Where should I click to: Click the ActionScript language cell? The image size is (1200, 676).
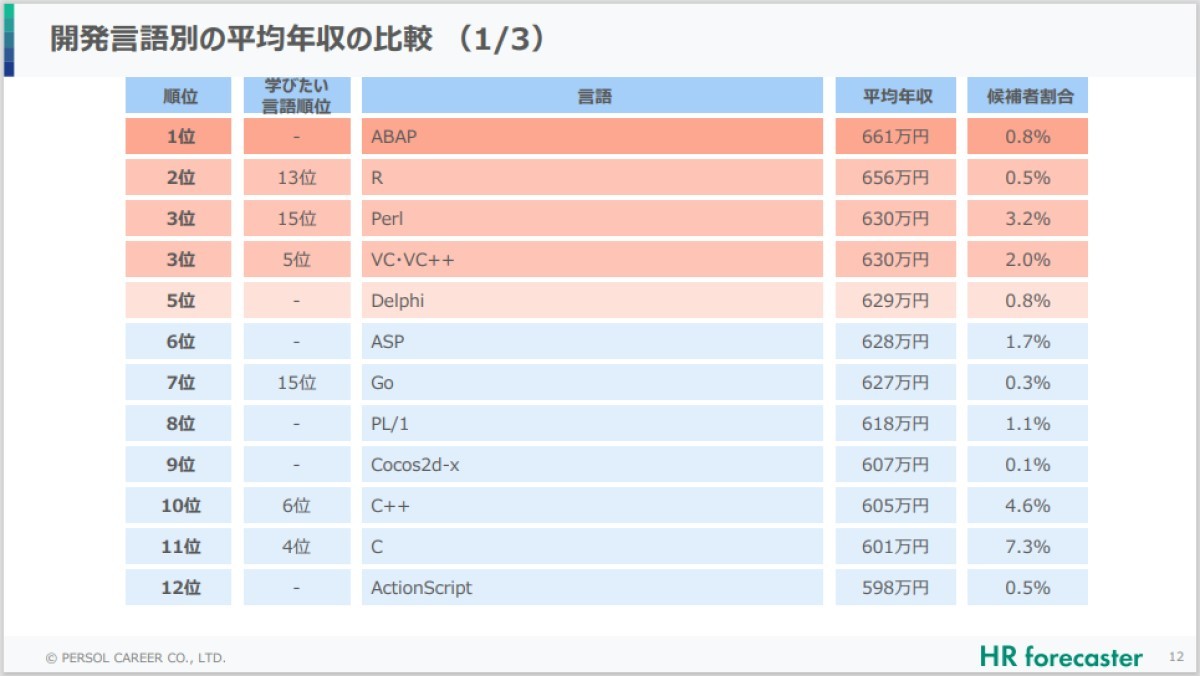pyautogui.click(x=592, y=587)
